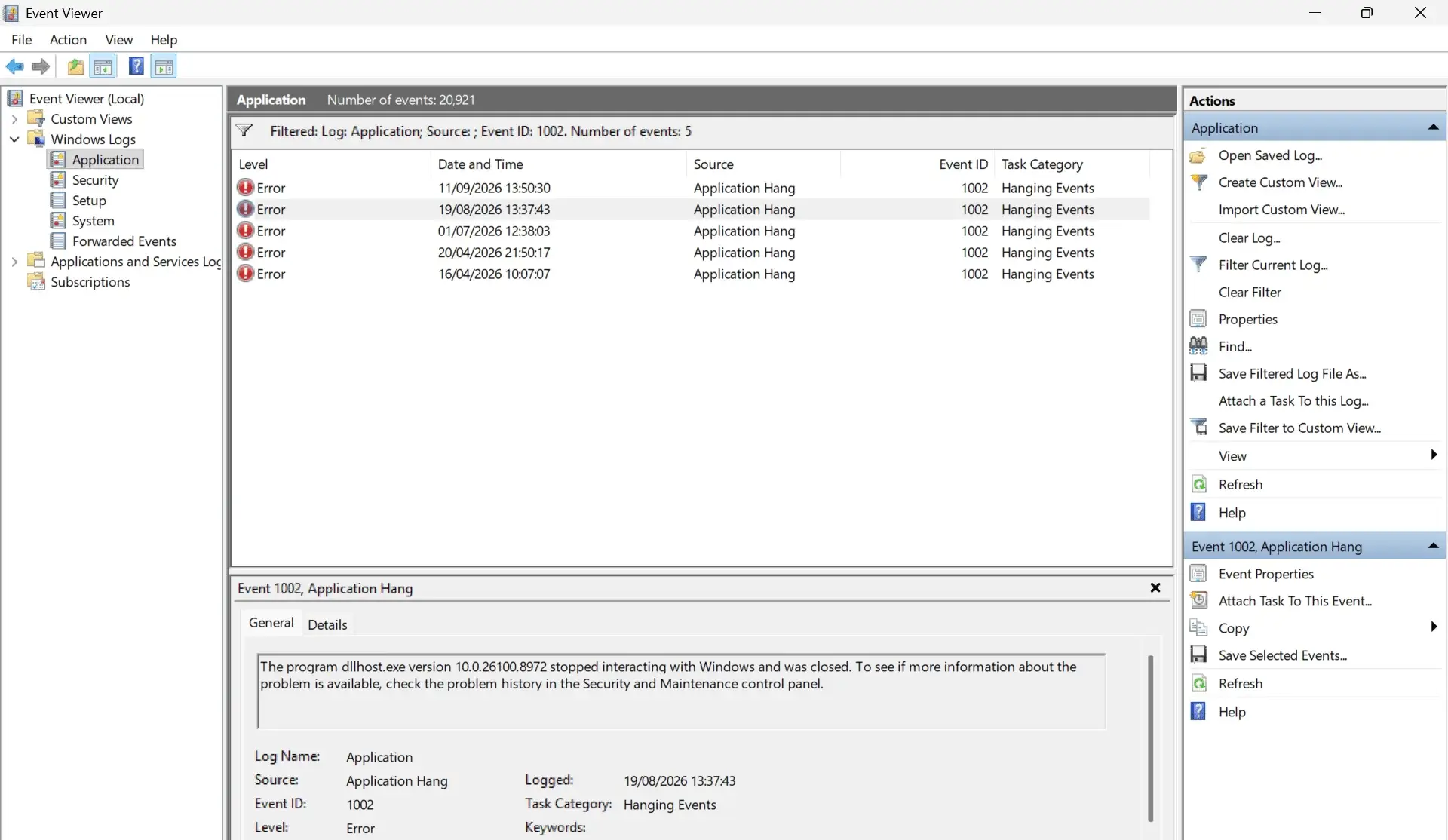Click Save Selected Events action
Image resolution: width=1448 pixels, height=840 pixels.
coord(1282,655)
